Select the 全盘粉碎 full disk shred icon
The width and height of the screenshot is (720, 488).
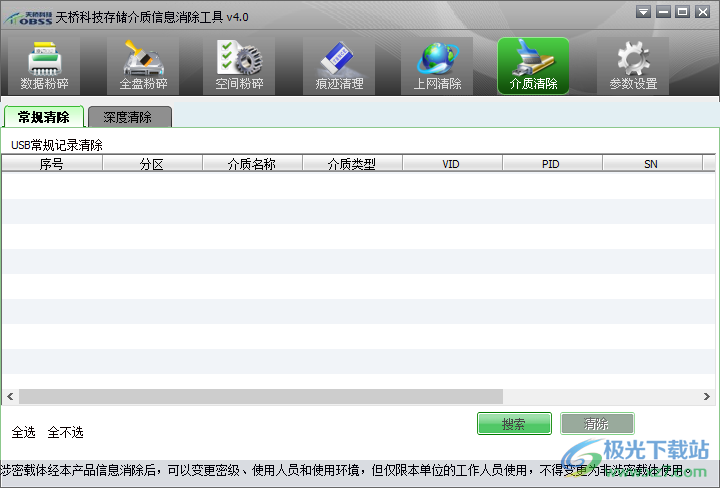(x=143, y=66)
